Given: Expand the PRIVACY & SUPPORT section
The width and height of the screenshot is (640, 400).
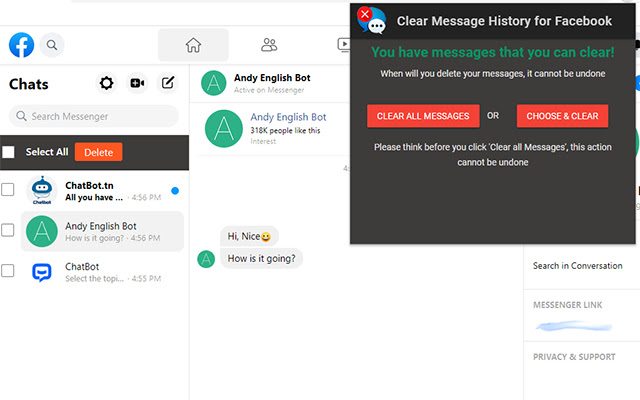Looking at the screenshot, I should [574, 357].
